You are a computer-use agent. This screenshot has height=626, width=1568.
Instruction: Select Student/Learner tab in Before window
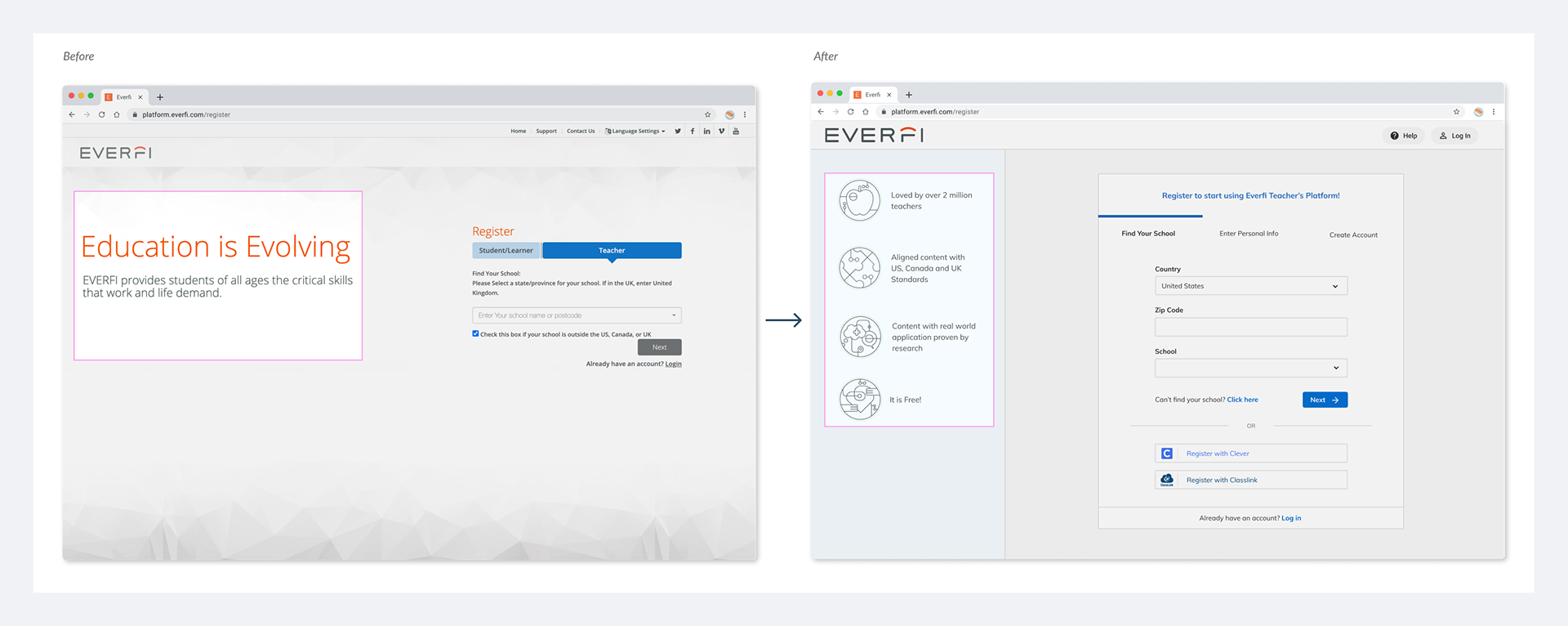[506, 251]
